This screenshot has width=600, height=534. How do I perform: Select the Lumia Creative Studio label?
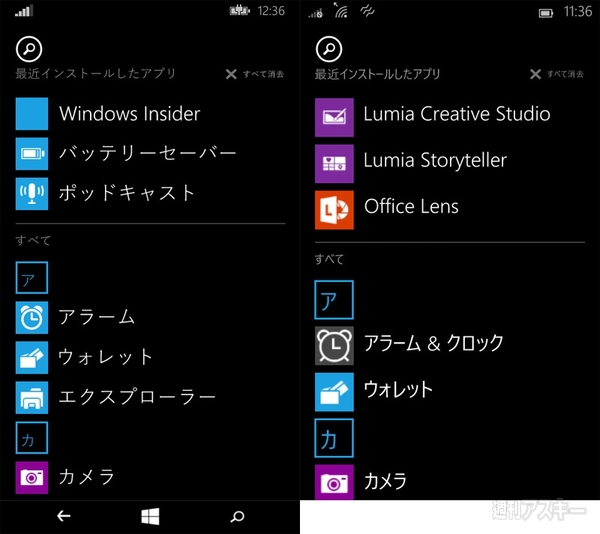(457, 114)
